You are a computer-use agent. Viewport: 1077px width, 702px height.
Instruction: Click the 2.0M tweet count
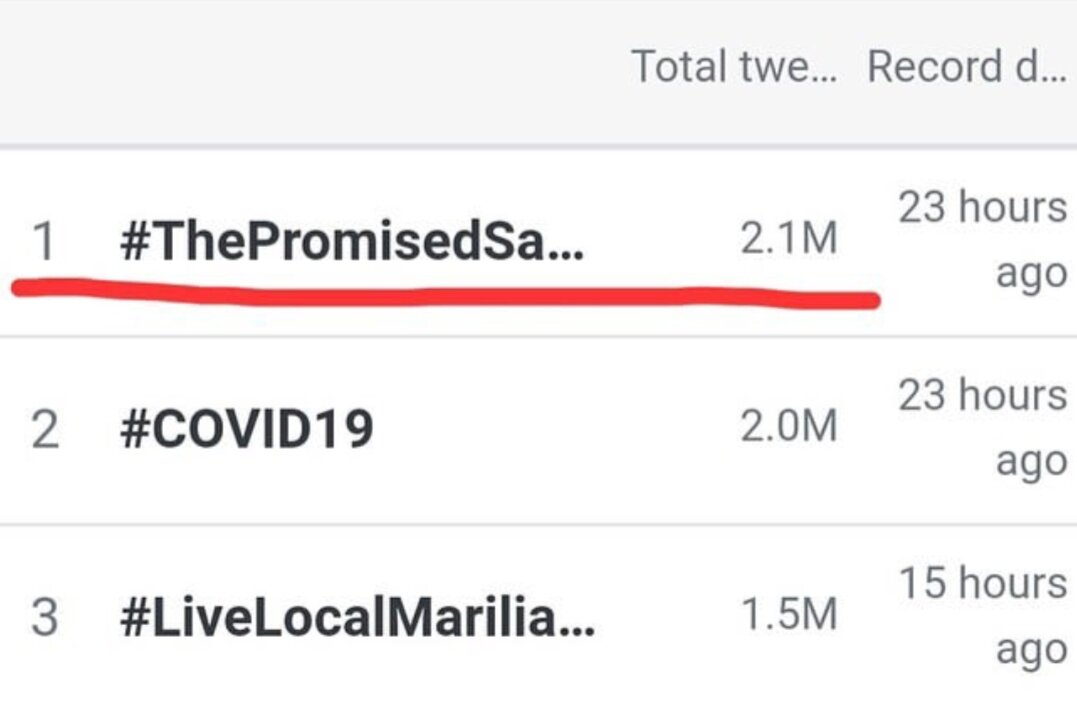click(789, 426)
